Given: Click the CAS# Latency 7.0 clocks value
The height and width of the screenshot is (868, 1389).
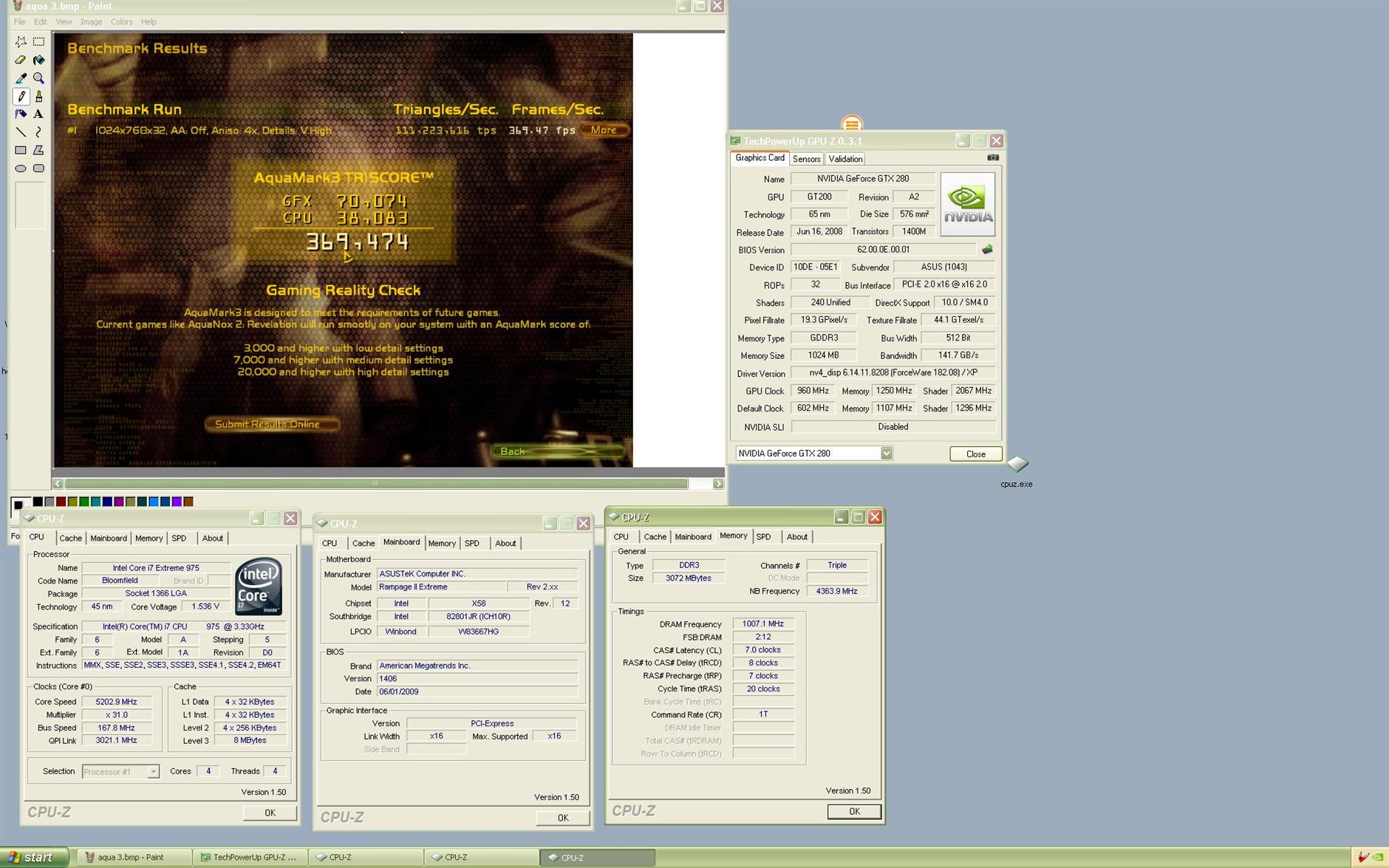Looking at the screenshot, I should (762, 650).
